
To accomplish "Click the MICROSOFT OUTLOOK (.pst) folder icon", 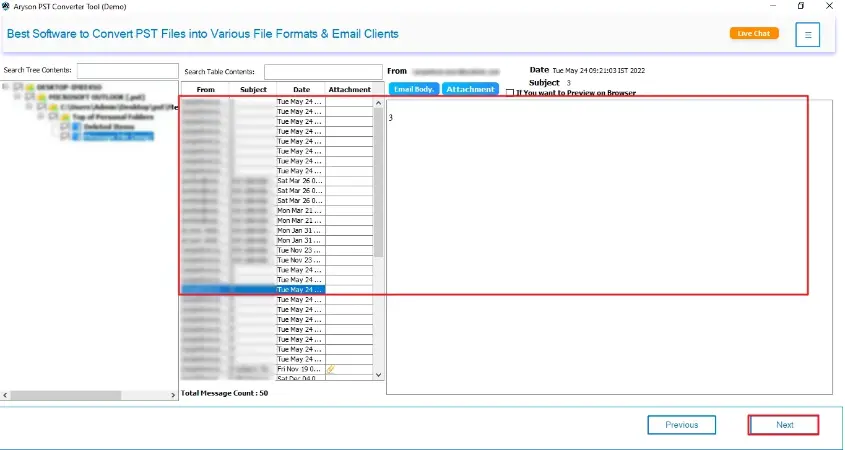I will click(41, 98).
